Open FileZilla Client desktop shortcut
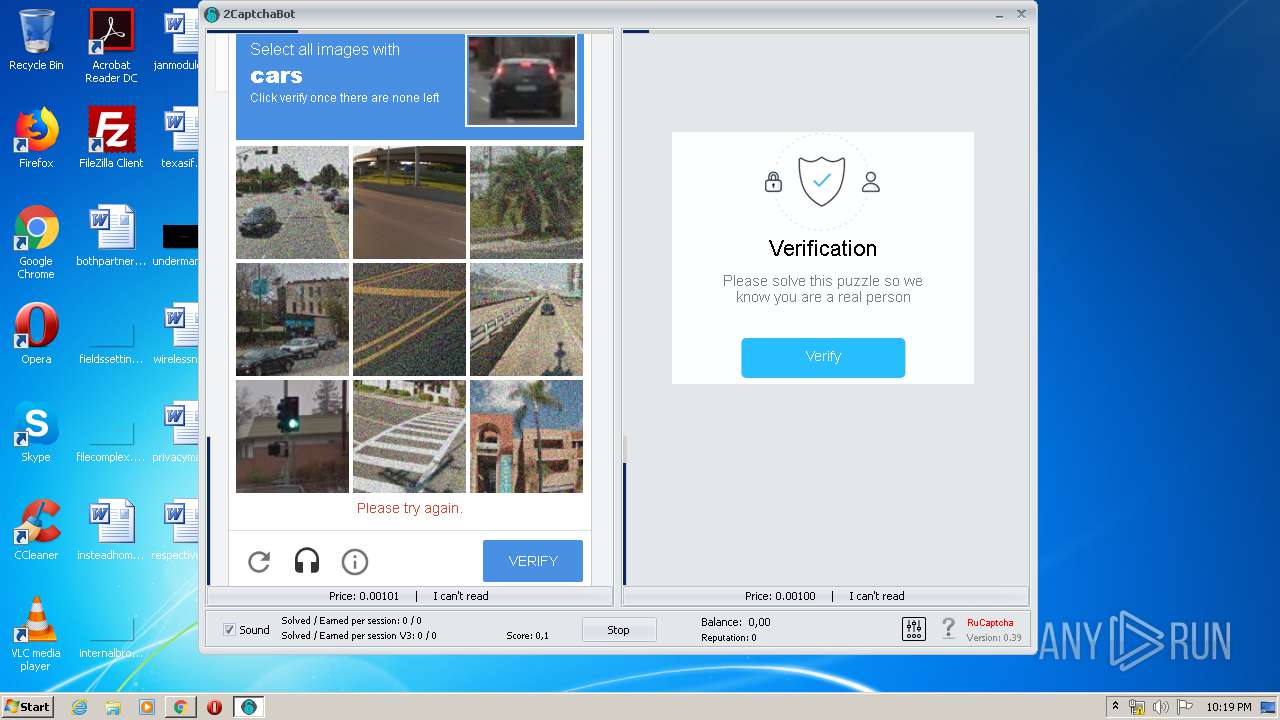This screenshot has width=1280, height=720. (111, 138)
